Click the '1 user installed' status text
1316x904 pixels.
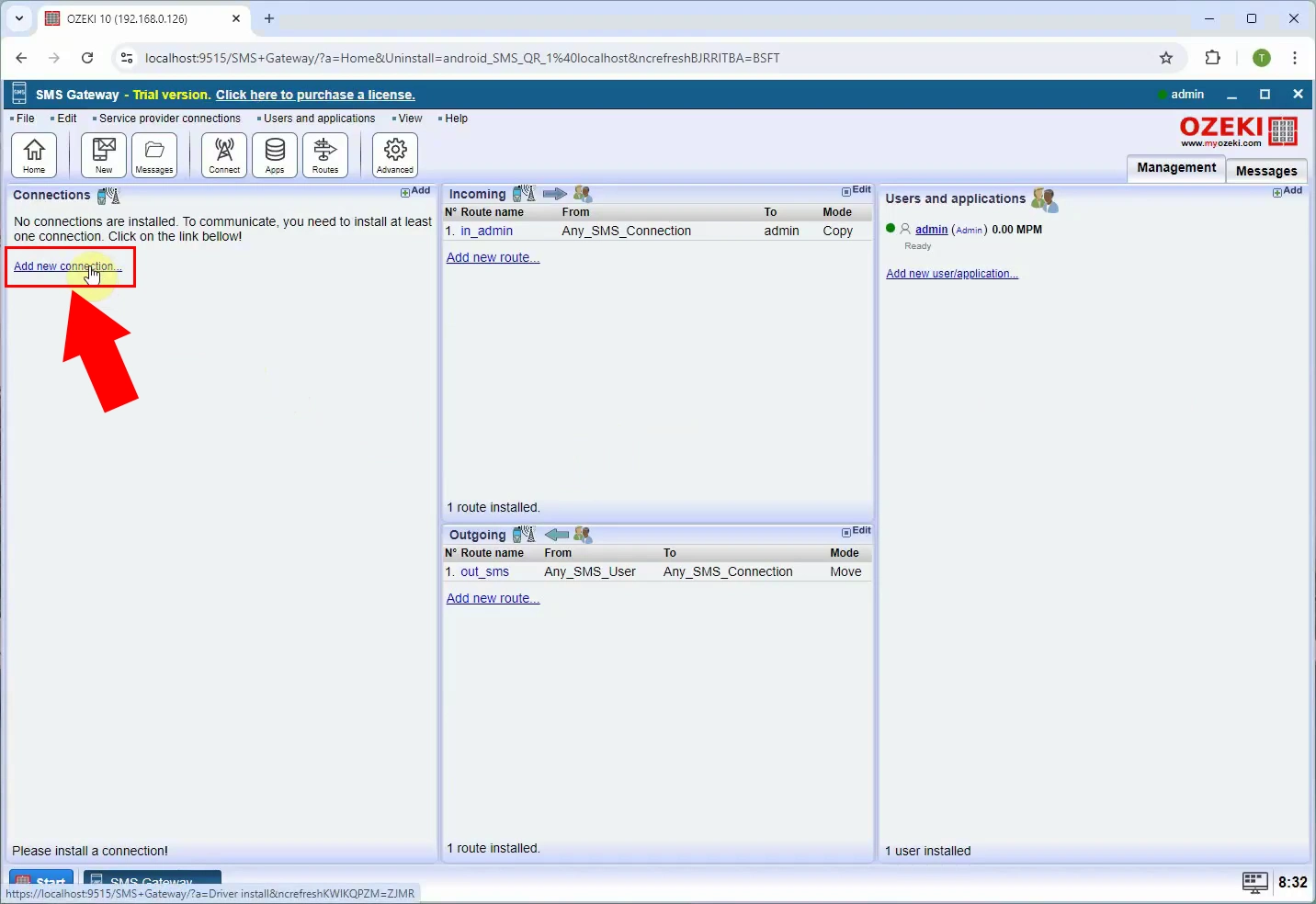click(928, 851)
